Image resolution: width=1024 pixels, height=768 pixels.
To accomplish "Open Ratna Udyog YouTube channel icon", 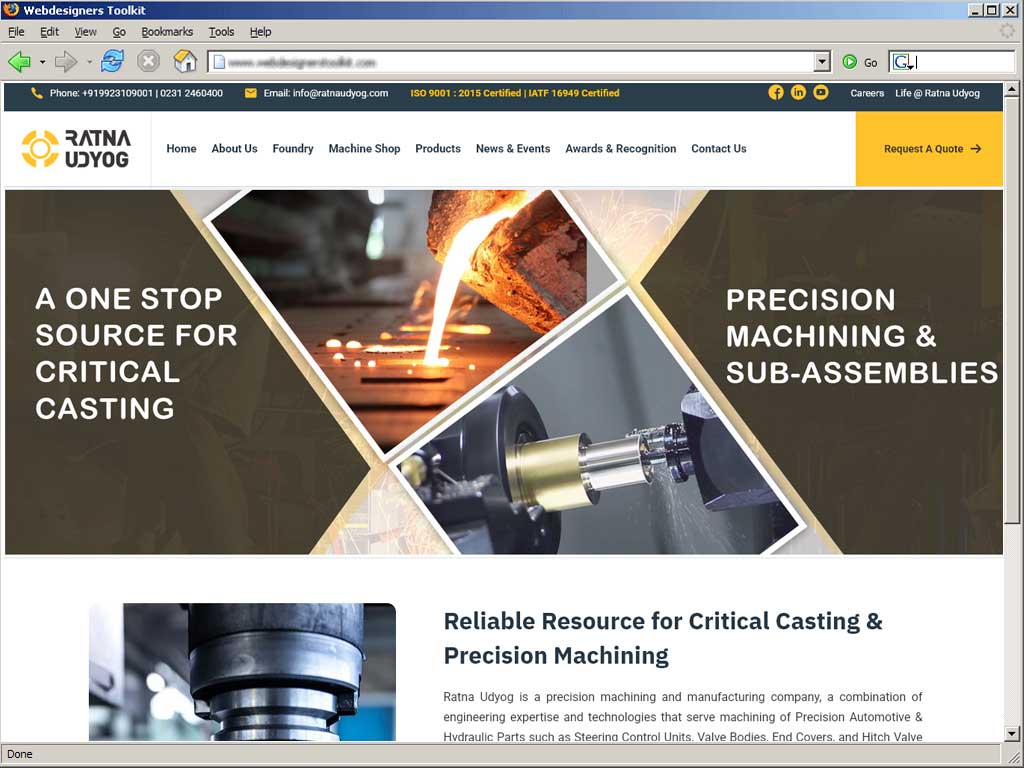I will click(821, 93).
